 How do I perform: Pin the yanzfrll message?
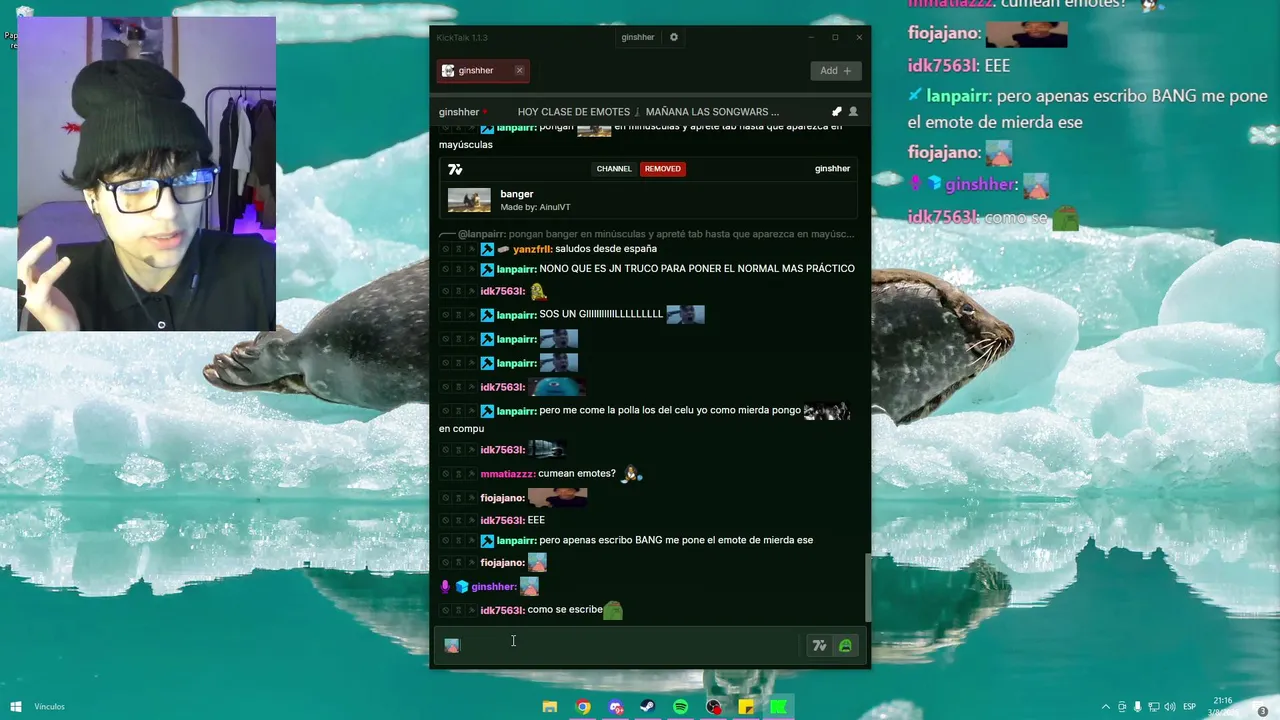pos(471,249)
